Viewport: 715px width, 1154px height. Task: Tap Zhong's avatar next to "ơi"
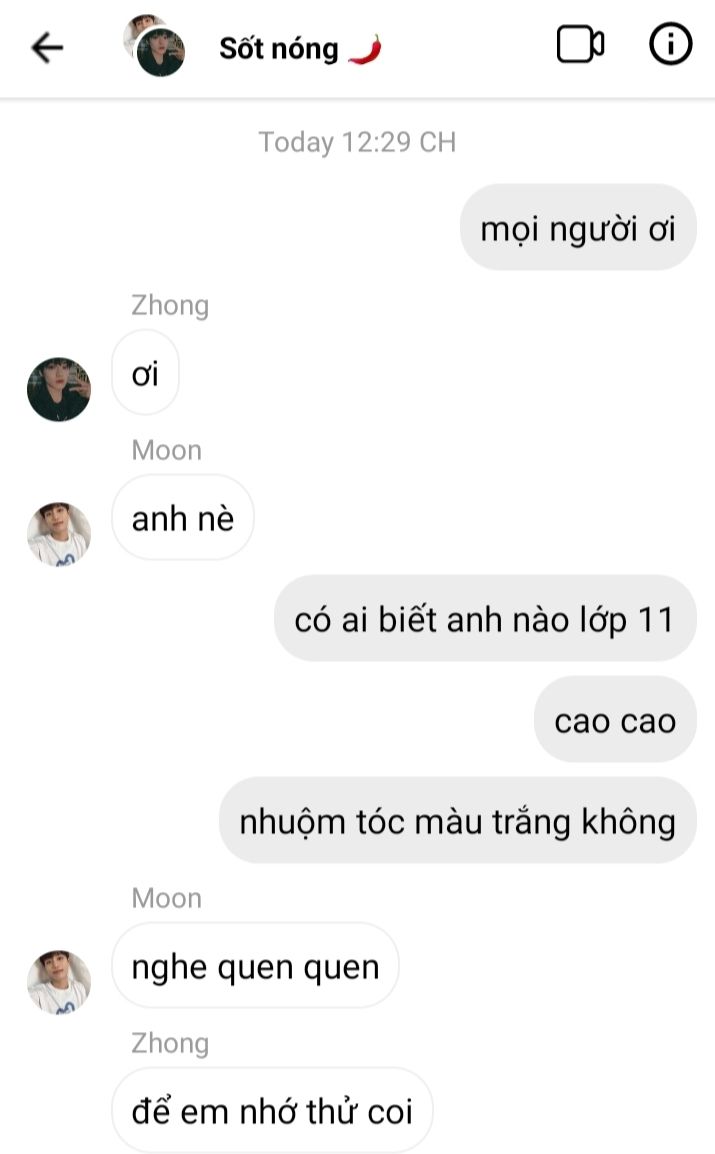(59, 389)
